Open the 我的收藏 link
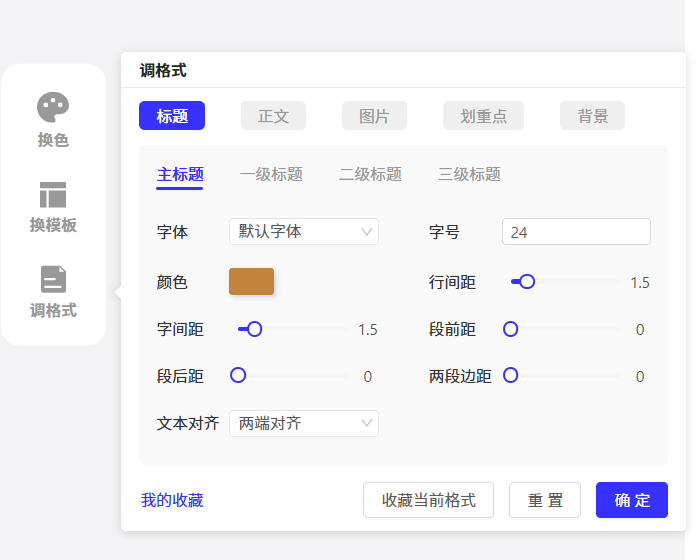700x560 pixels. tap(172, 500)
